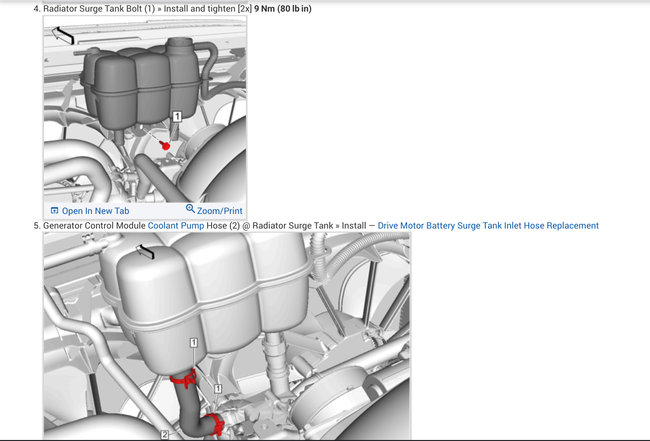The width and height of the screenshot is (650, 441).
Task: Click callout 2 in the hose diagram
Action: pyautogui.click(x=164, y=434)
